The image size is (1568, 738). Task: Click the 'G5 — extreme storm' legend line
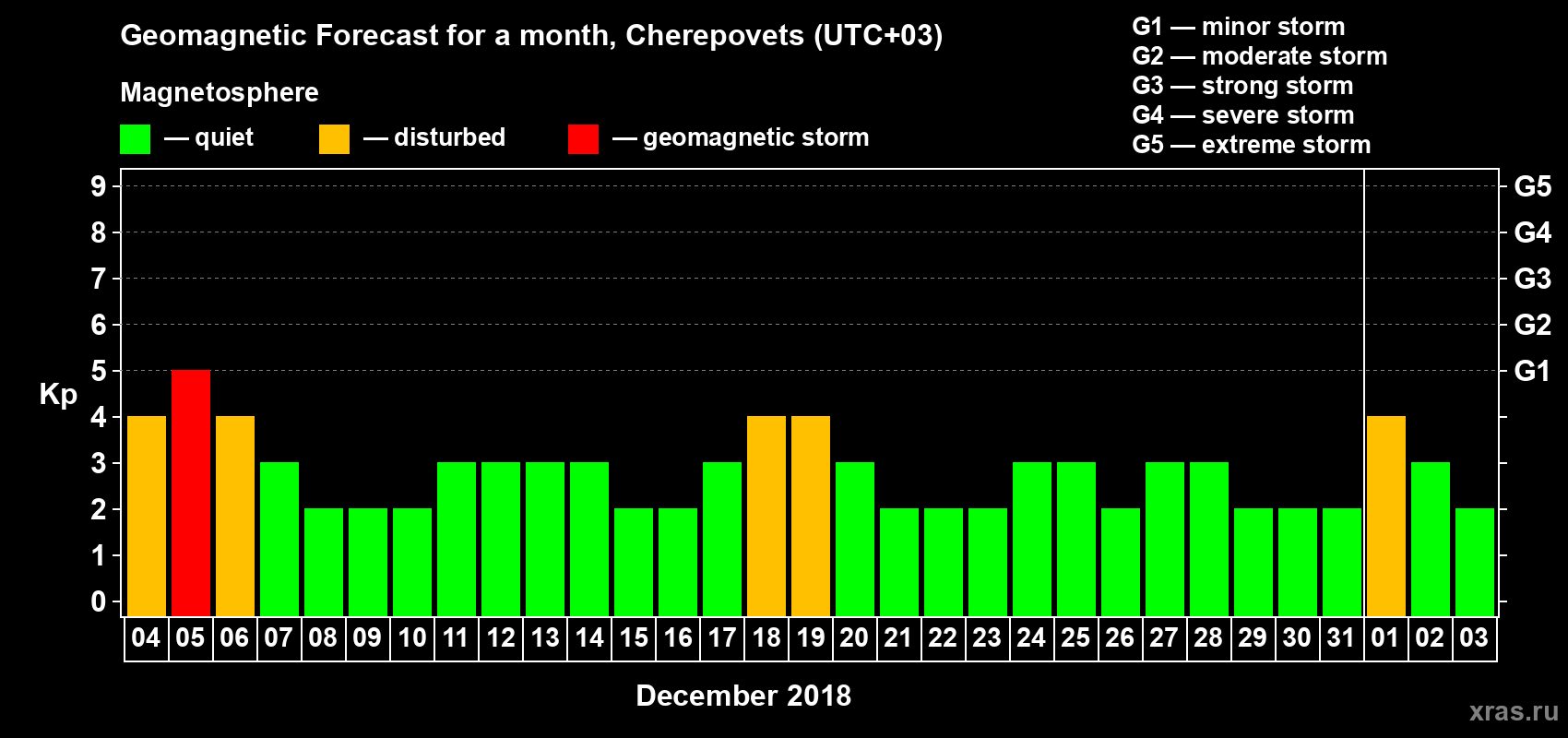(1252, 145)
